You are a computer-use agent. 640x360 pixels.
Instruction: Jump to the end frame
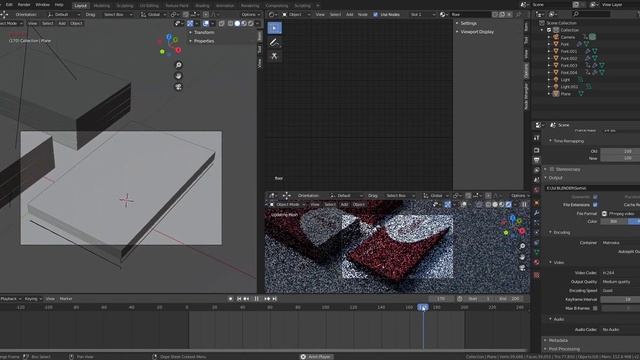(275, 299)
